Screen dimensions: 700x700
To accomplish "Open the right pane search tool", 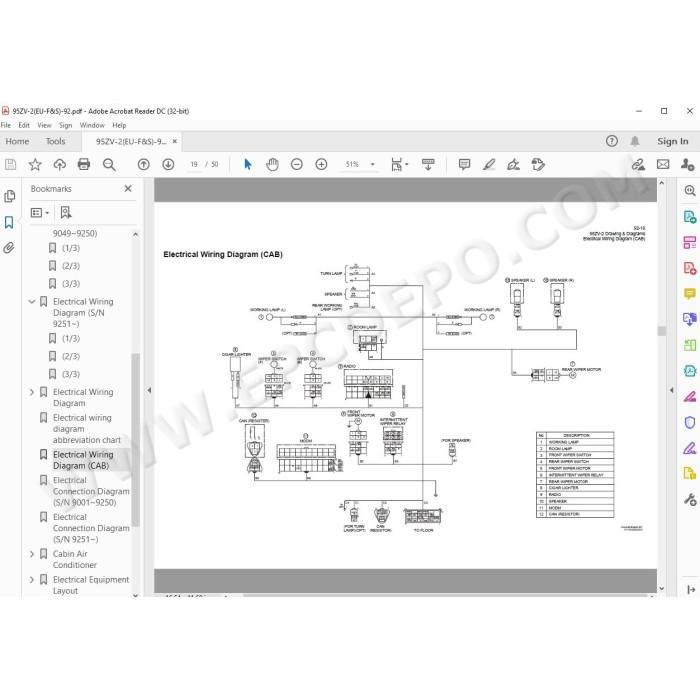I will coord(690,191).
